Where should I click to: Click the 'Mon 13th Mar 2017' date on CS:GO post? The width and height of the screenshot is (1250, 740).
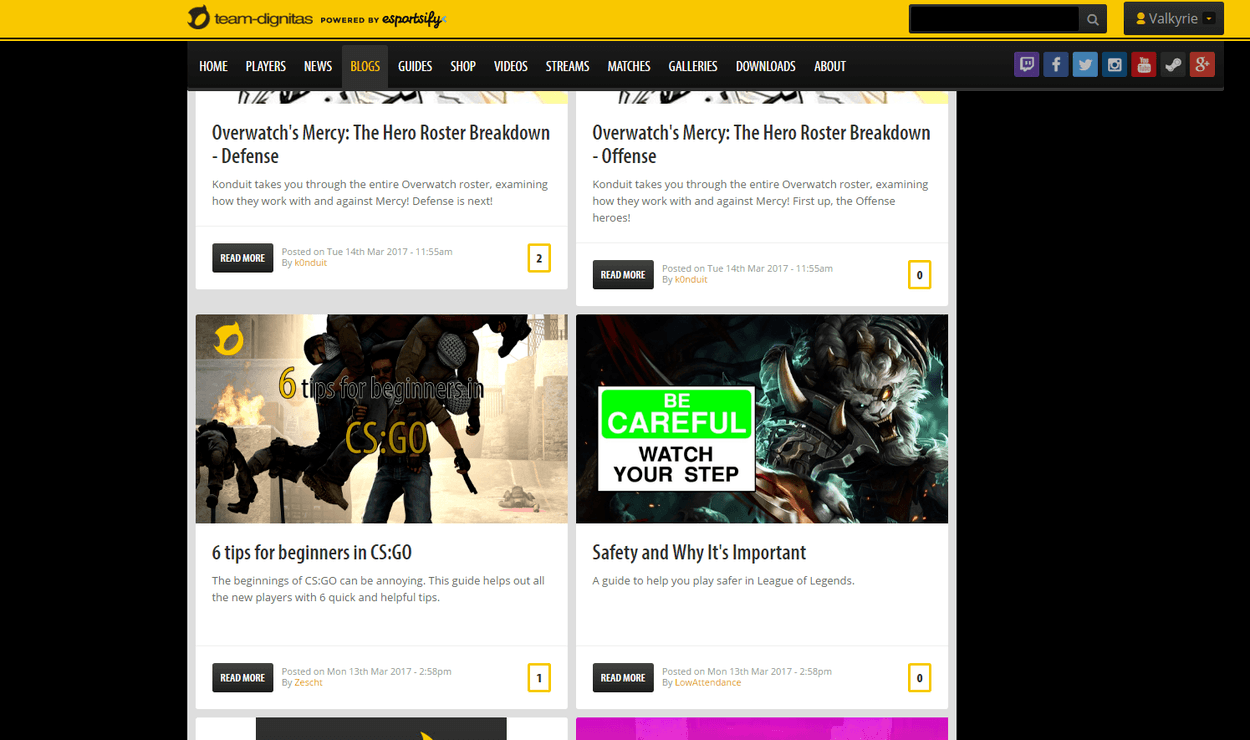370,672
